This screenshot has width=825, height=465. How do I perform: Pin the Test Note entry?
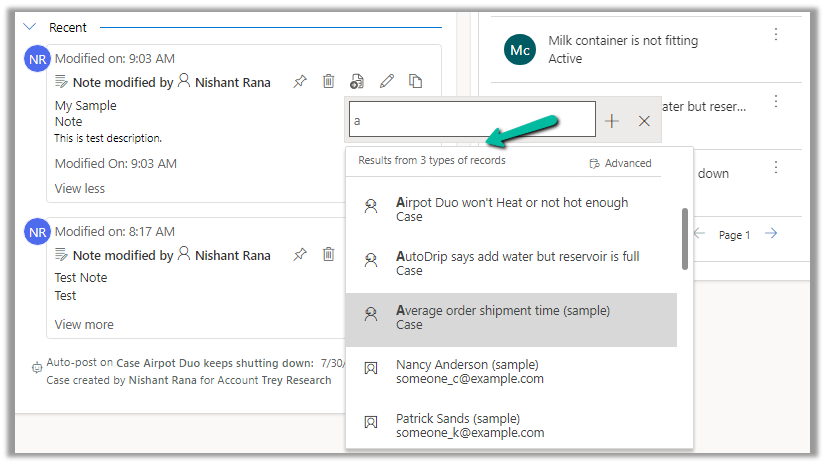point(300,255)
